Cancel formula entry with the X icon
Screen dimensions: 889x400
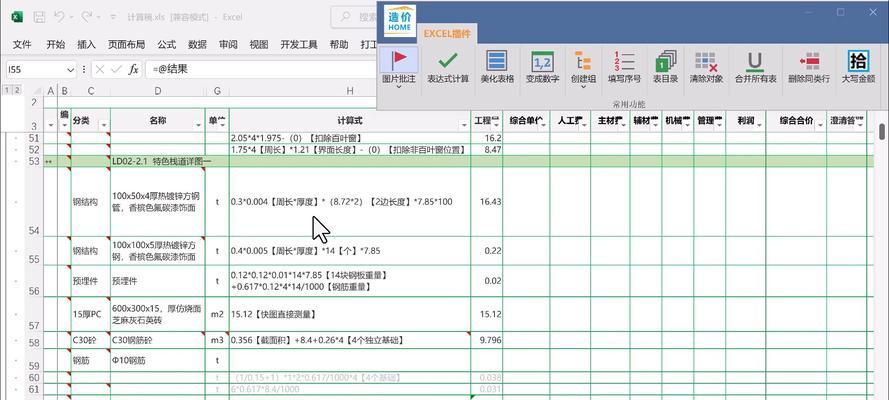[x=100, y=70]
